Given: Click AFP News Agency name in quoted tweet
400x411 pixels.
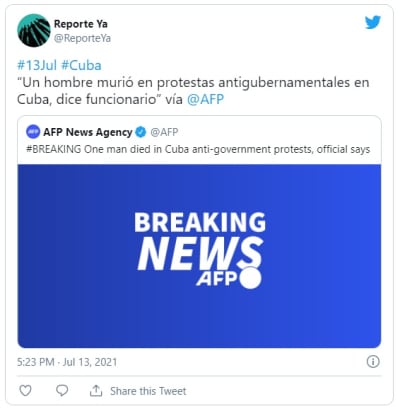Looking at the screenshot, I should coord(88,132).
